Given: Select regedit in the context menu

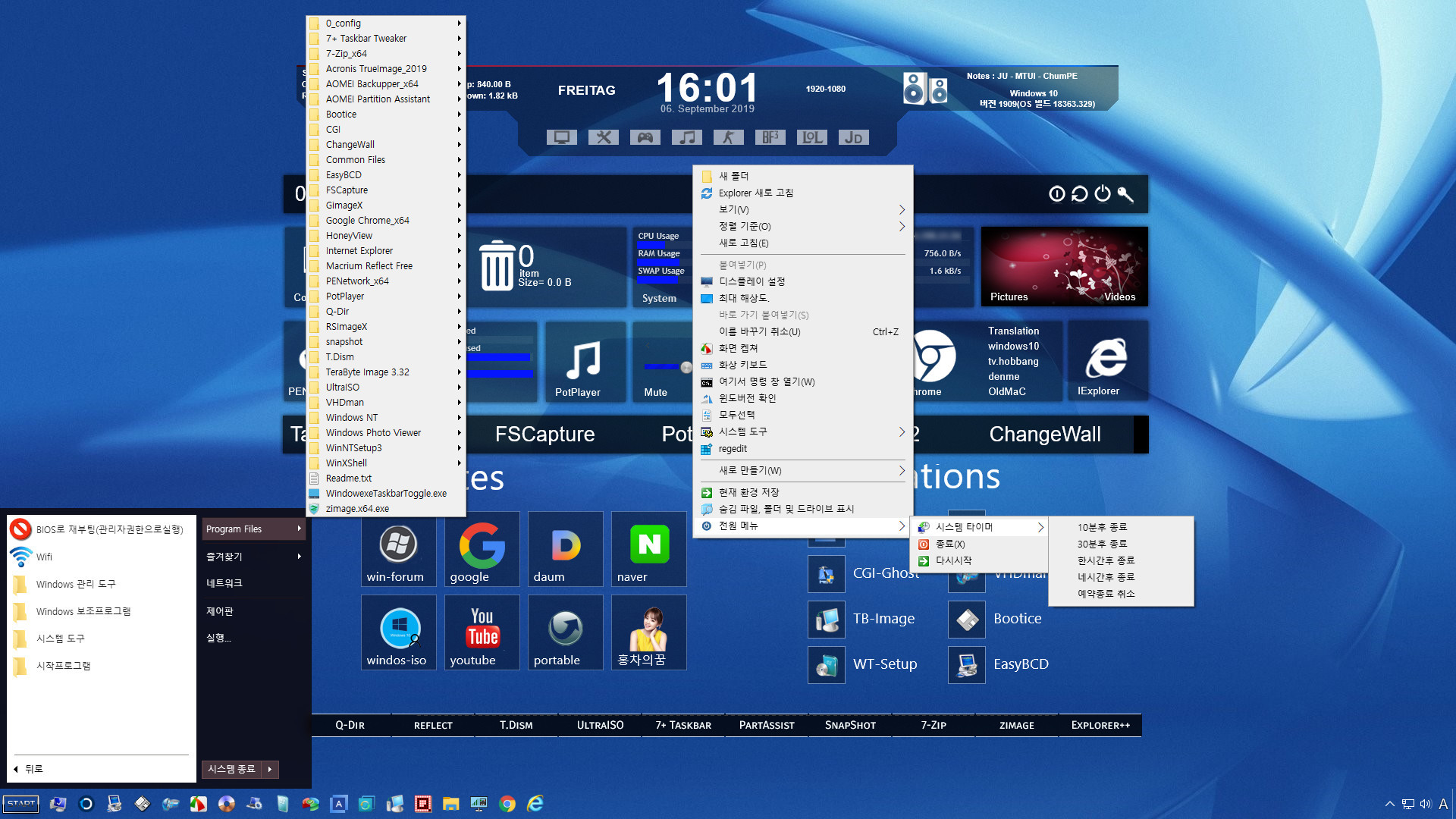Looking at the screenshot, I should point(803,448).
